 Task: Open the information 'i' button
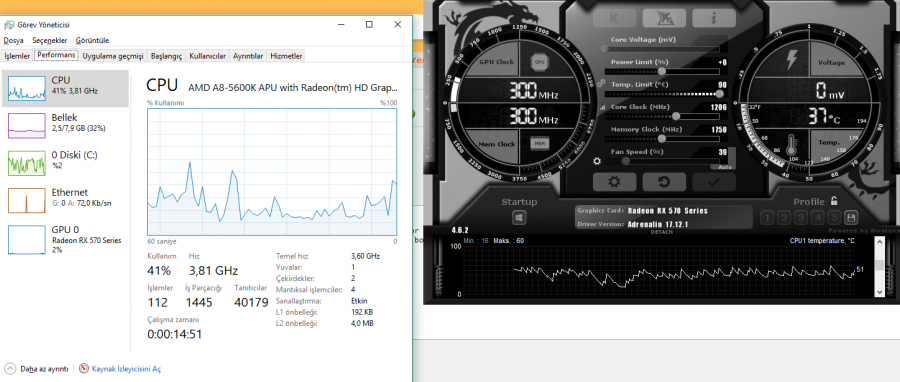714,18
